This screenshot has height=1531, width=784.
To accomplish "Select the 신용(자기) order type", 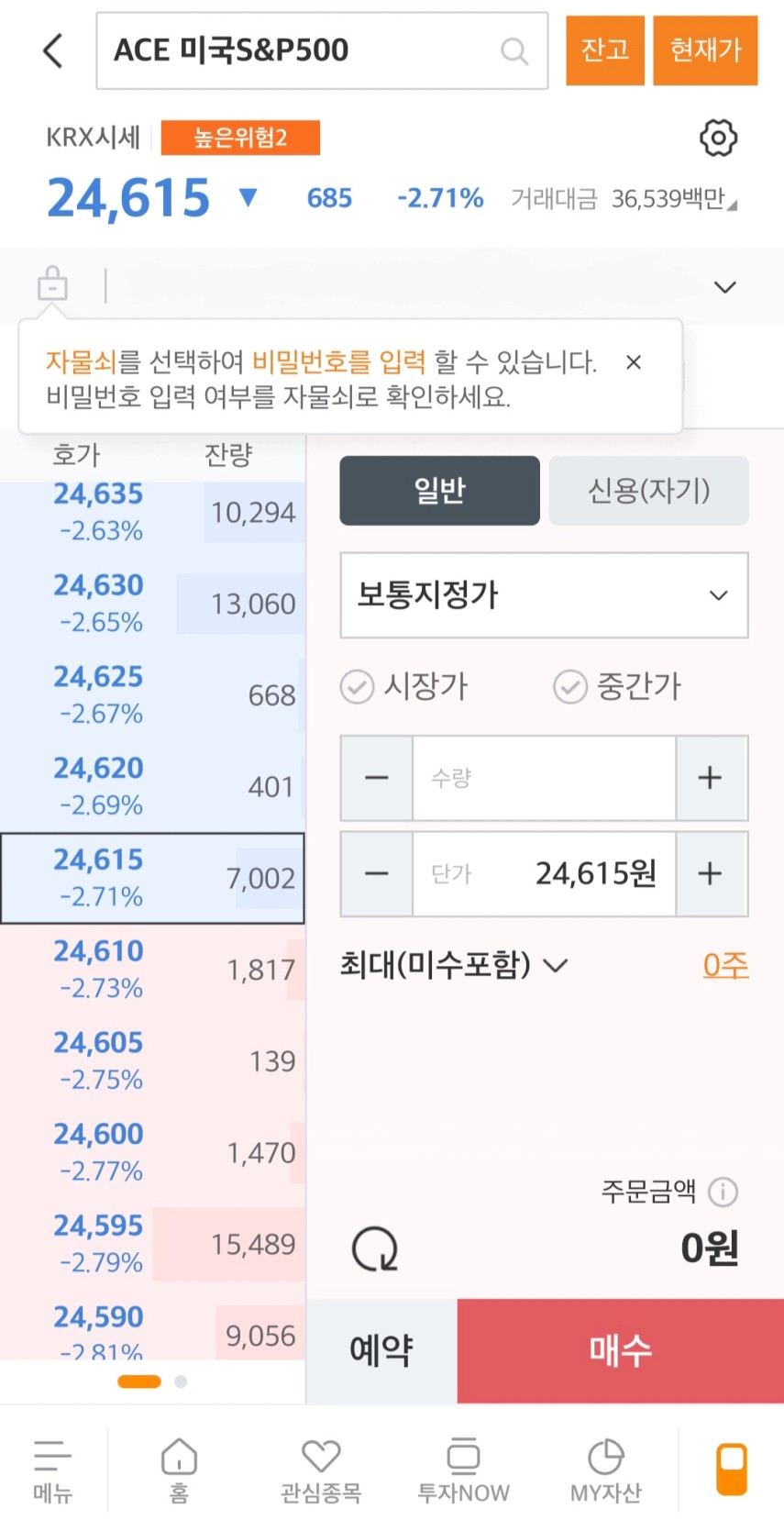I will click(x=648, y=491).
